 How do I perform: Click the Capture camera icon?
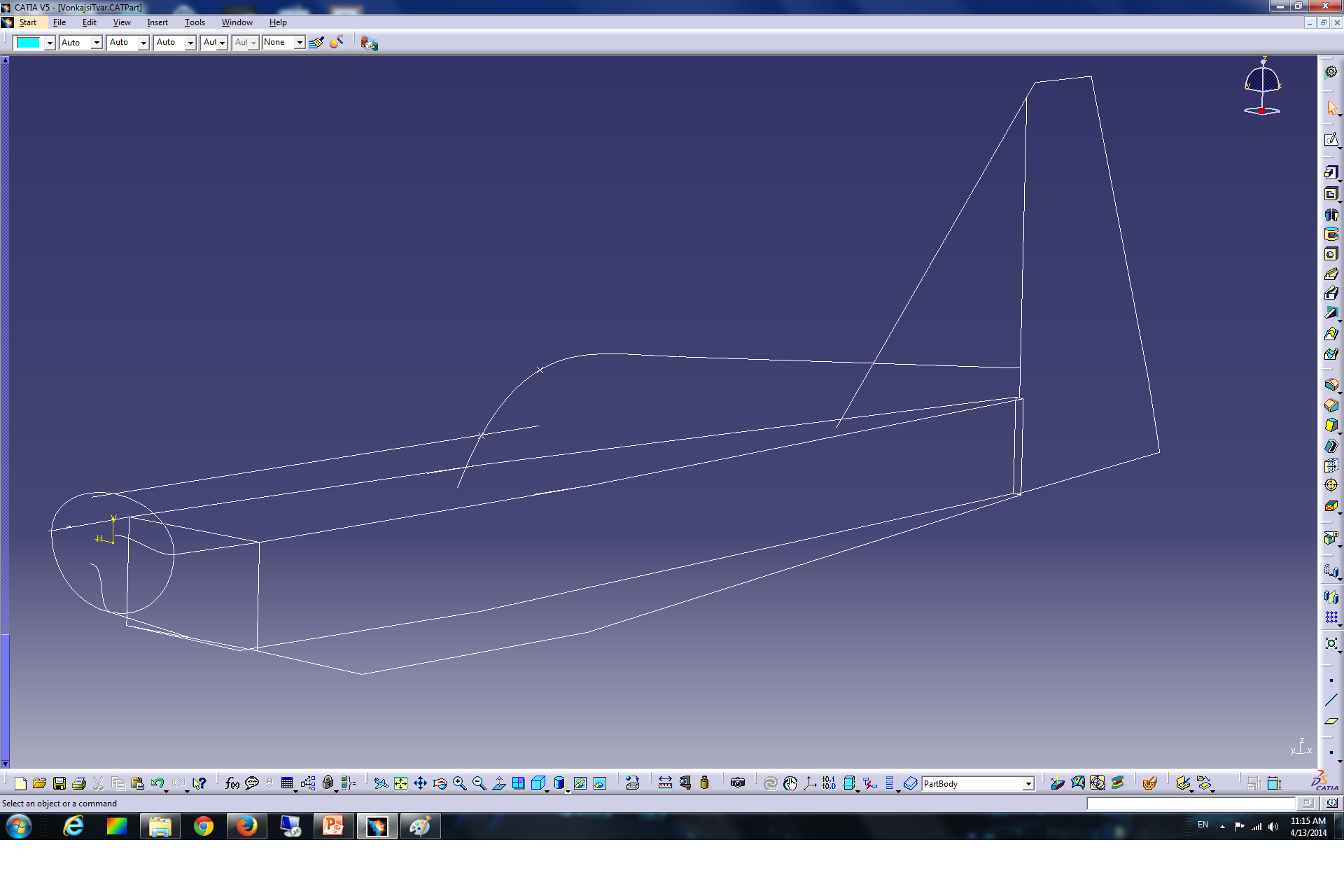point(738,783)
